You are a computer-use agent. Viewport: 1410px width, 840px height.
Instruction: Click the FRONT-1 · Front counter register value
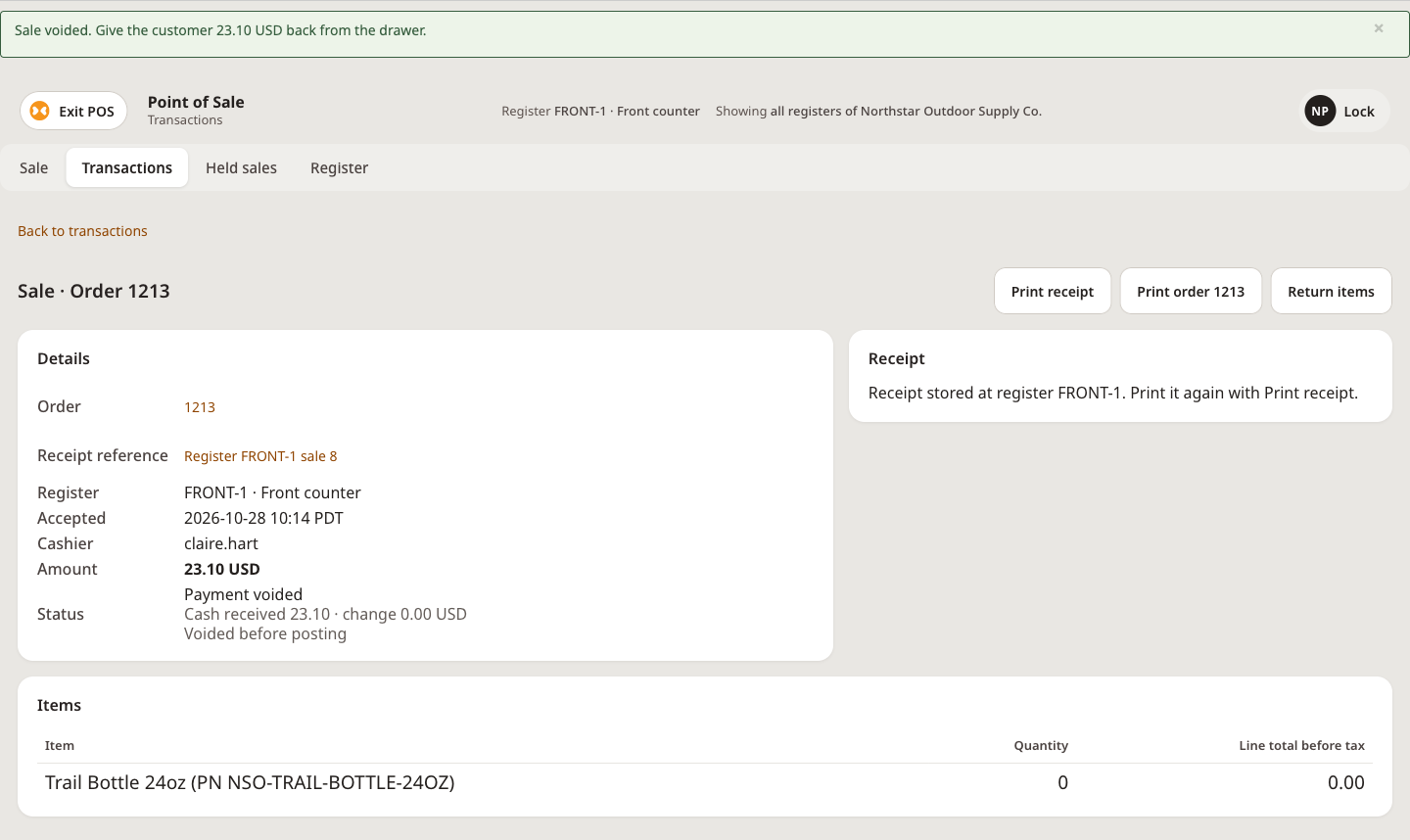pos(272,492)
